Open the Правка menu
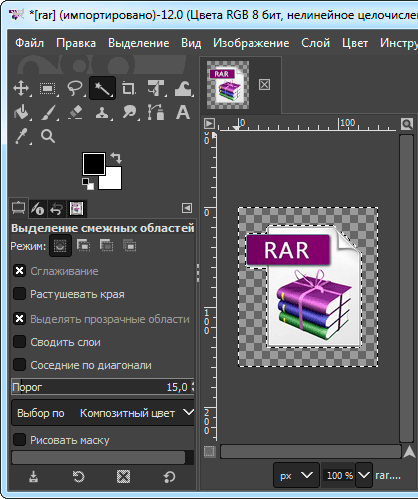The image size is (418, 499). coord(76,43)
